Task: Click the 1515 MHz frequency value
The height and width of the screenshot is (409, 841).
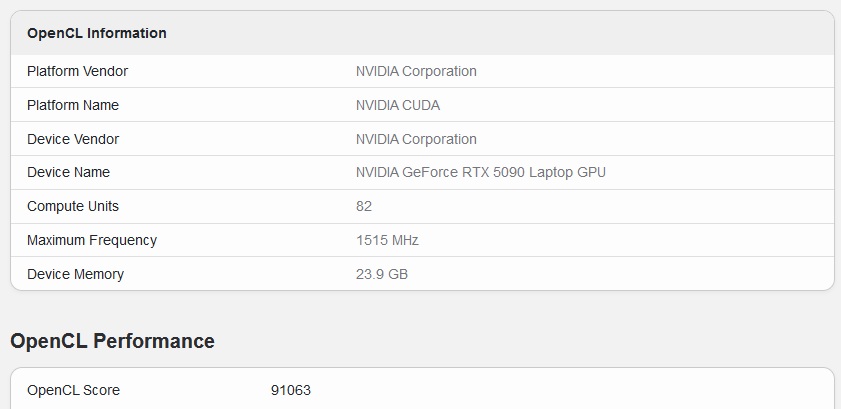Action: tap(387, 240)
